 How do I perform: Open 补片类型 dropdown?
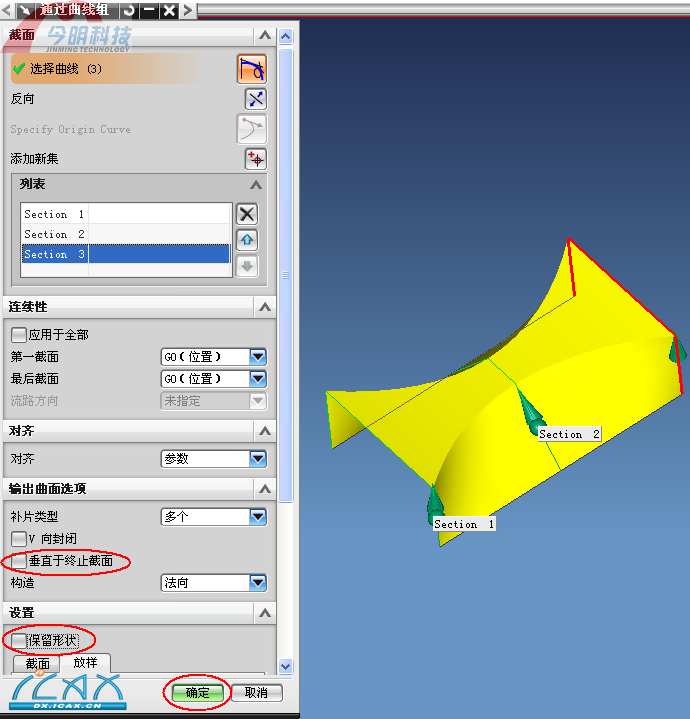[214, 517]
